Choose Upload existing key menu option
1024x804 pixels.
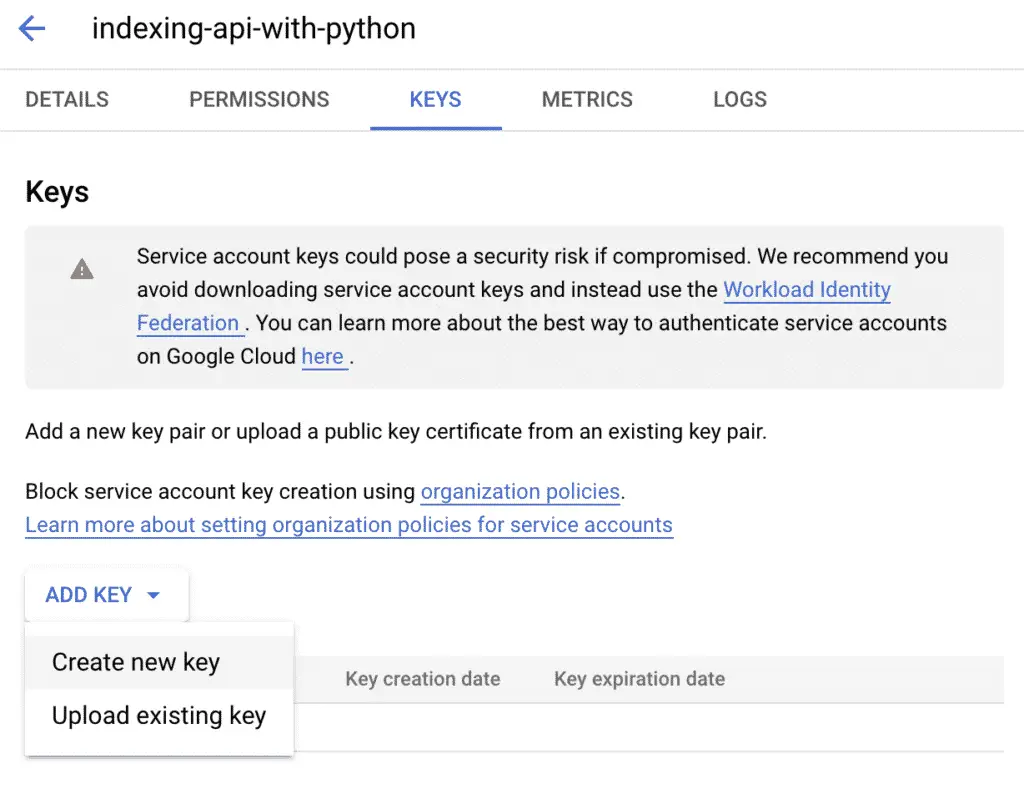point(159,716)
